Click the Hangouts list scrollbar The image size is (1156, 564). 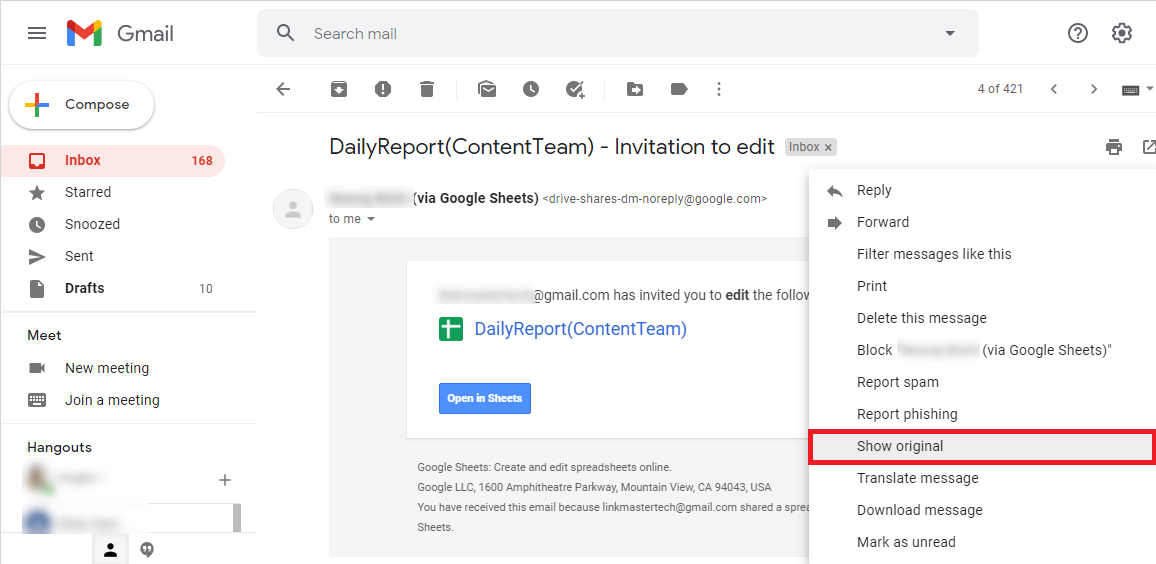pos(237,518)
